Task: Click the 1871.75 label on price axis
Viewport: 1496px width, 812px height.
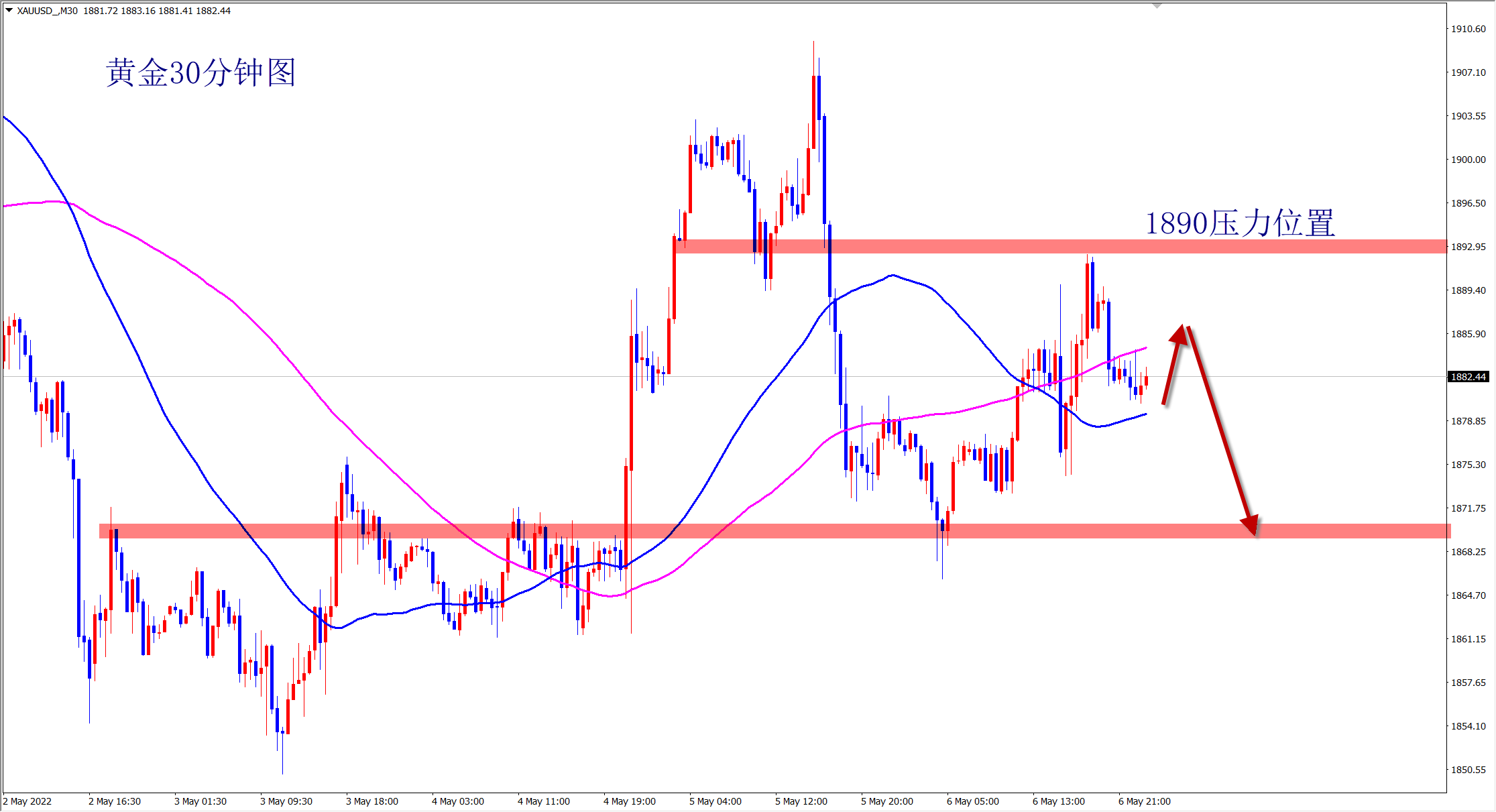Action: tap(1468, 508)
